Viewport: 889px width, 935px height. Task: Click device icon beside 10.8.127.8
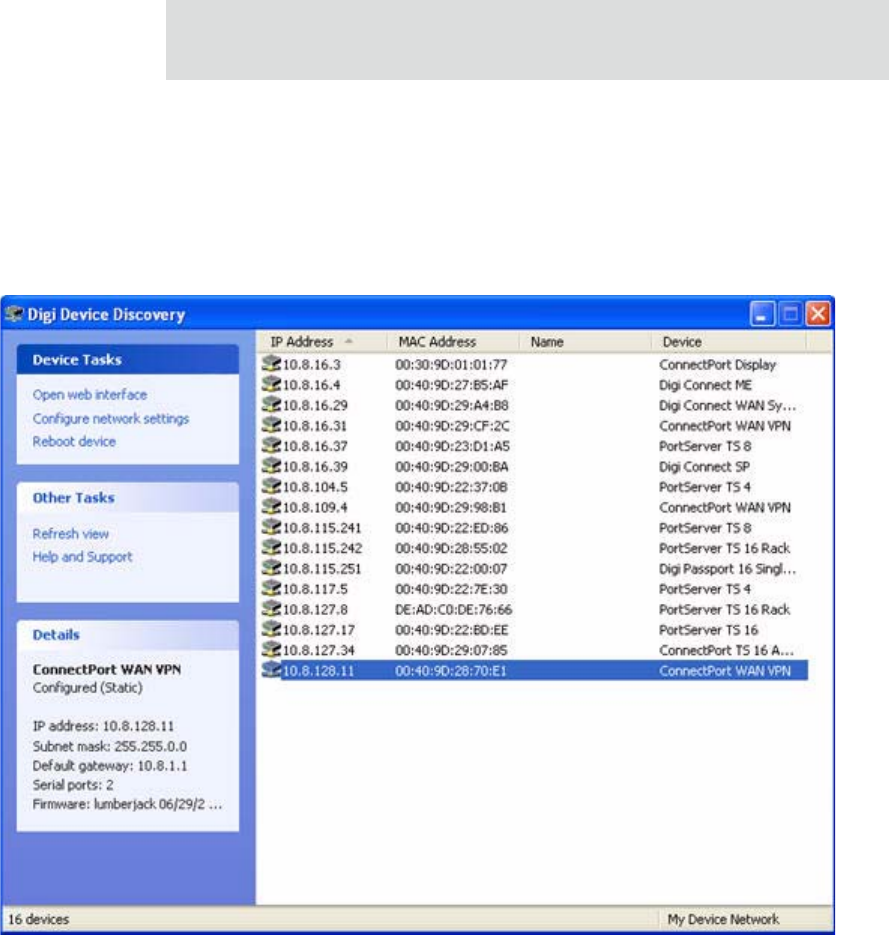pyautogui.click(x=271, y=609)
